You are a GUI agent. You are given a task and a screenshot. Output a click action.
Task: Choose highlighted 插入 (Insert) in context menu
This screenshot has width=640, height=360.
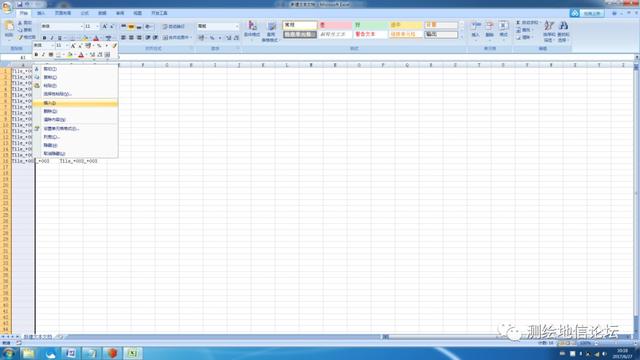[75, 103]
